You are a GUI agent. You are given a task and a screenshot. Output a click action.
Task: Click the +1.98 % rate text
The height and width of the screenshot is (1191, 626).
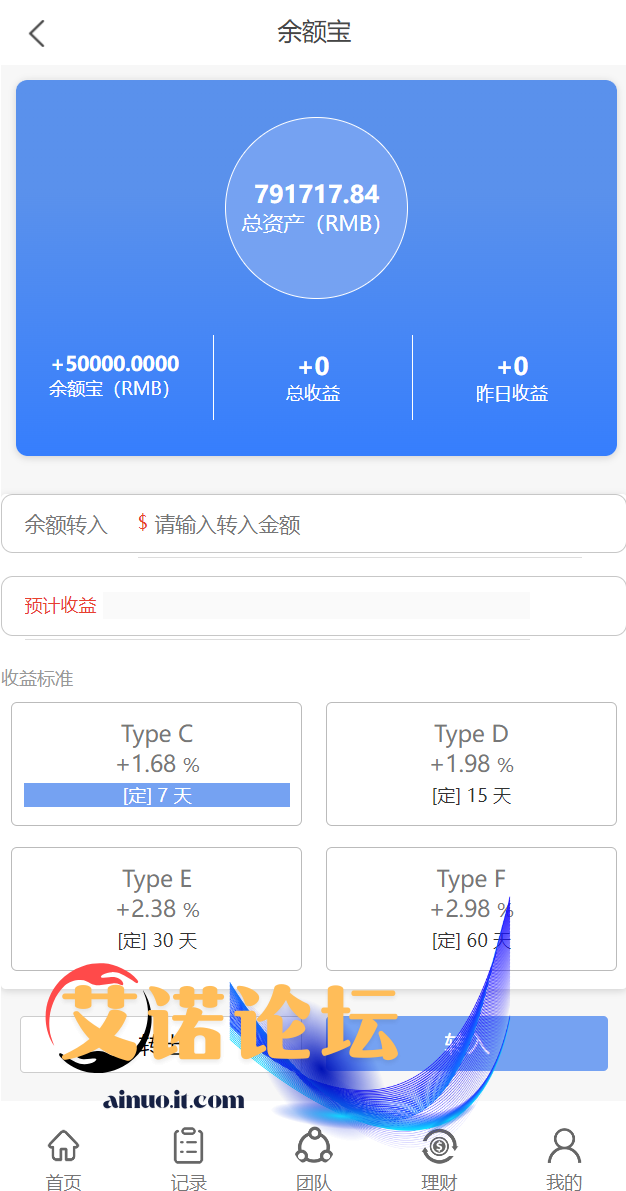click(x=472, y=763)
